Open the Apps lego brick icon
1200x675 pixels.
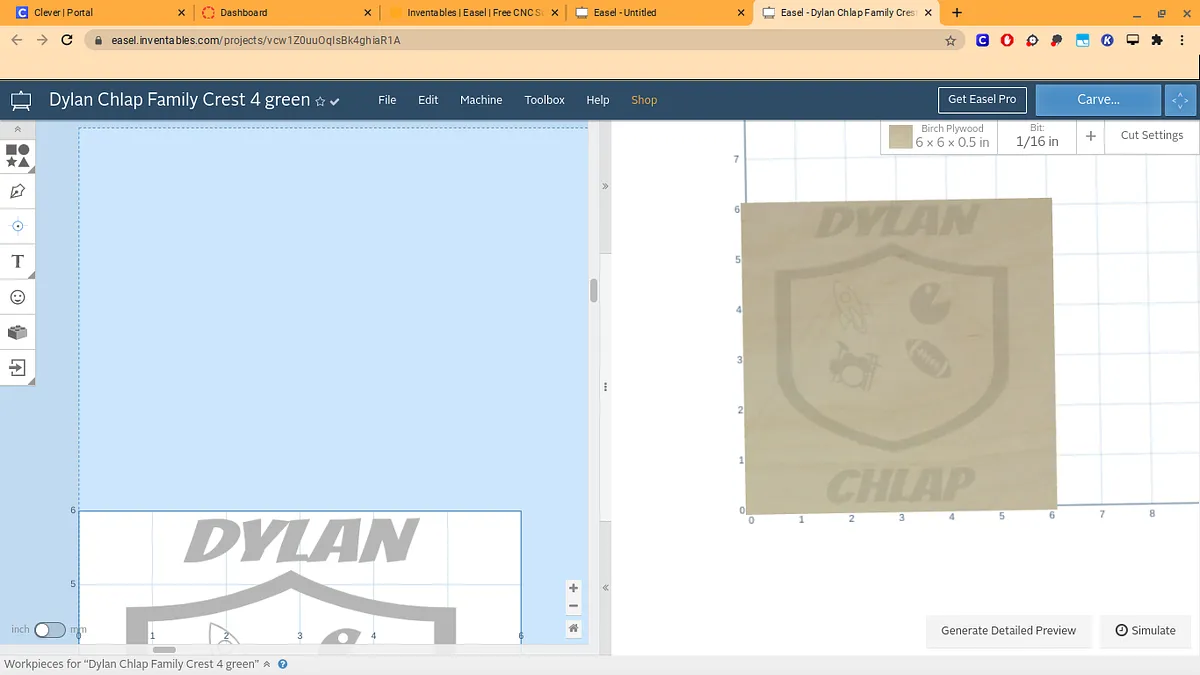[x=17, y=332]
